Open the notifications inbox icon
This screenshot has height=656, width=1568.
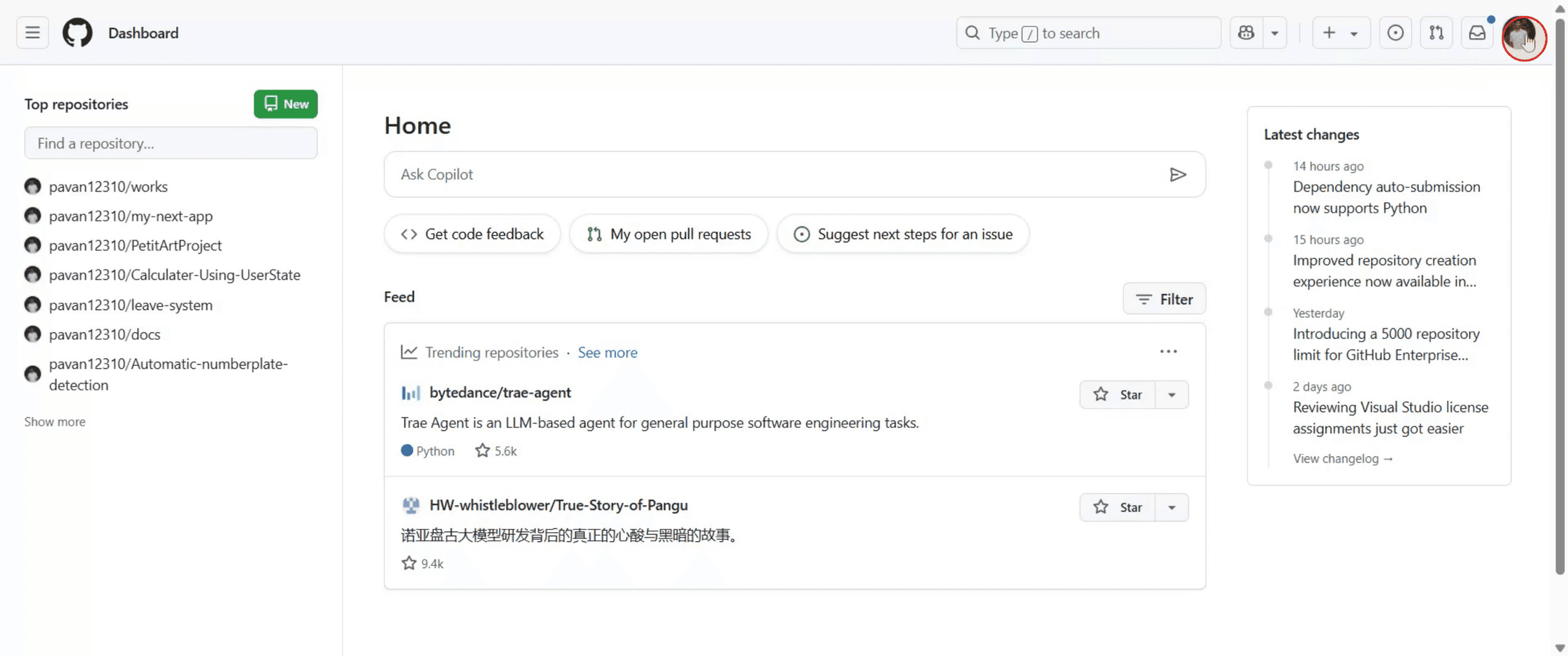[1478, 33]
